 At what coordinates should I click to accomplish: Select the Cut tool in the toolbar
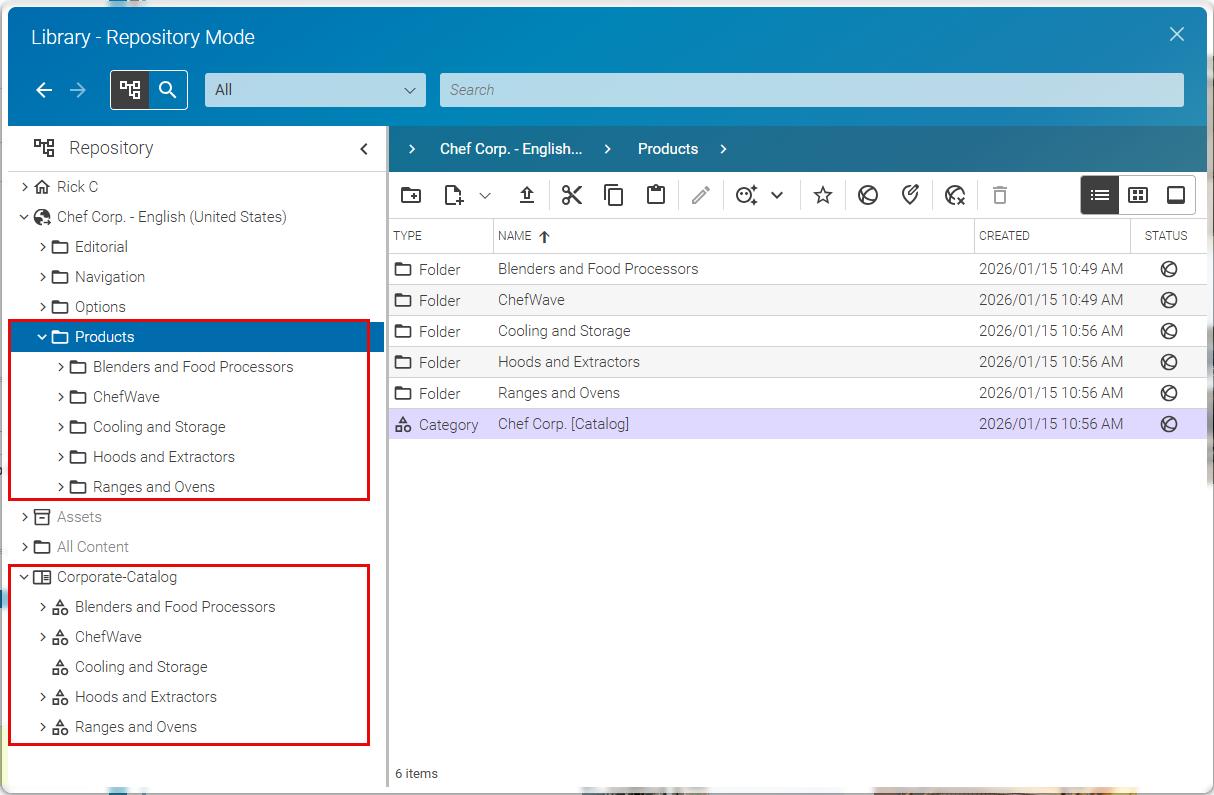572,195
